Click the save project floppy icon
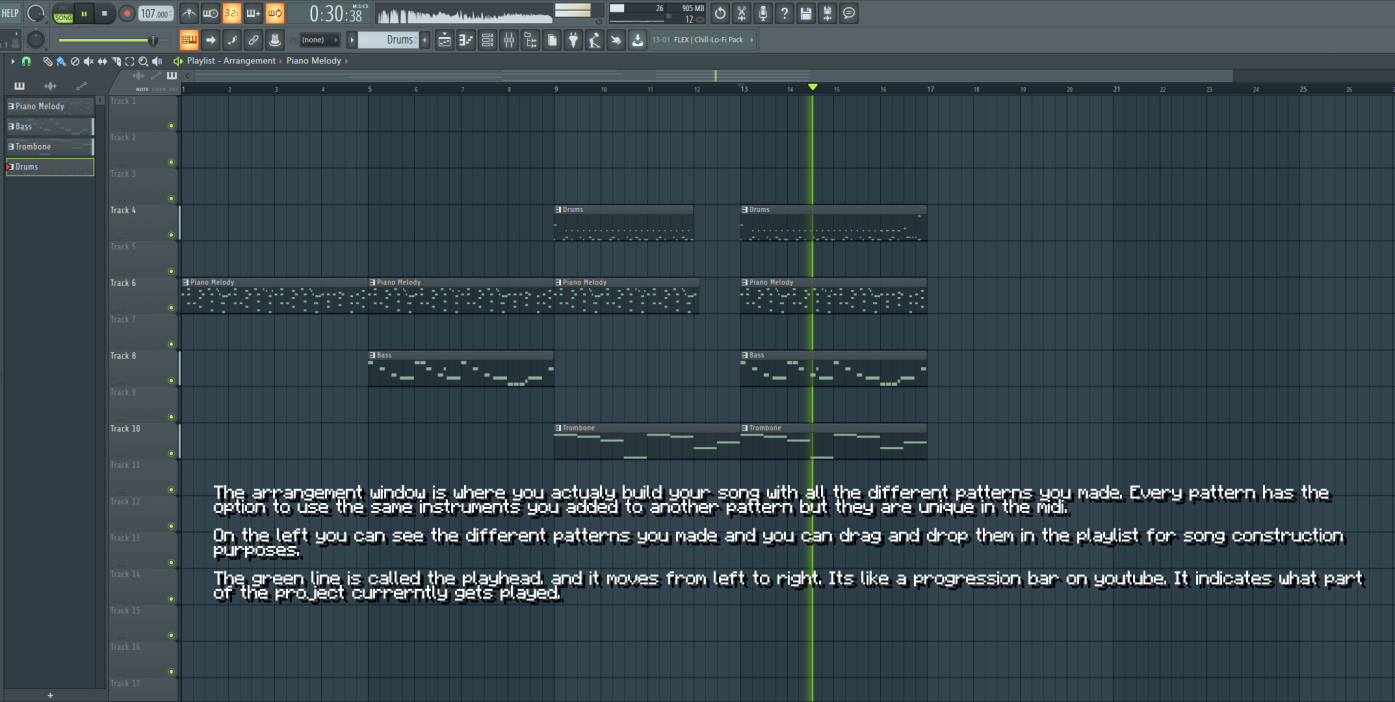The width and height of the screenshot is (1395, 702). [x=806, y=13]
